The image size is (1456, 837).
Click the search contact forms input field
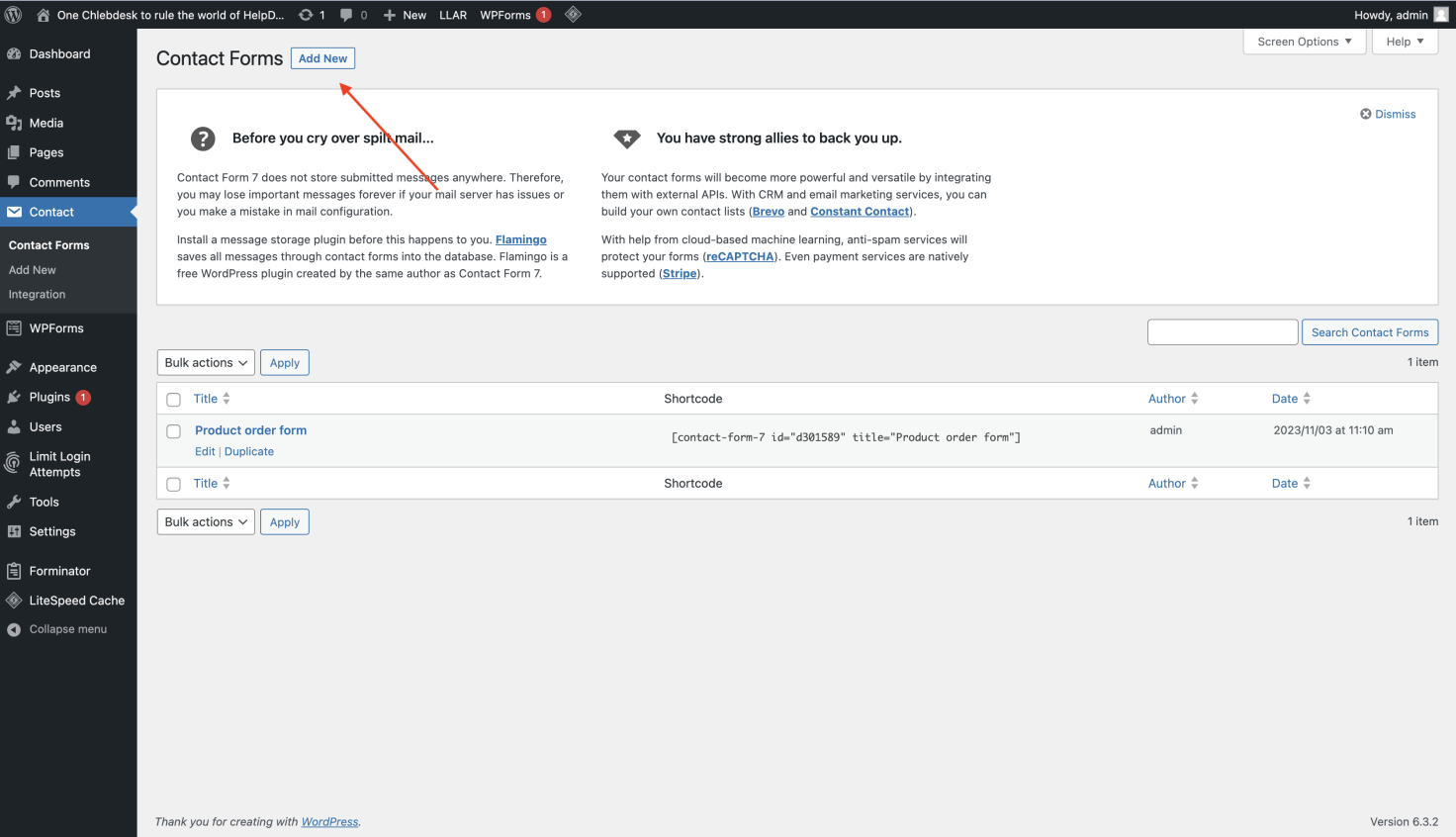[1223, 332]
